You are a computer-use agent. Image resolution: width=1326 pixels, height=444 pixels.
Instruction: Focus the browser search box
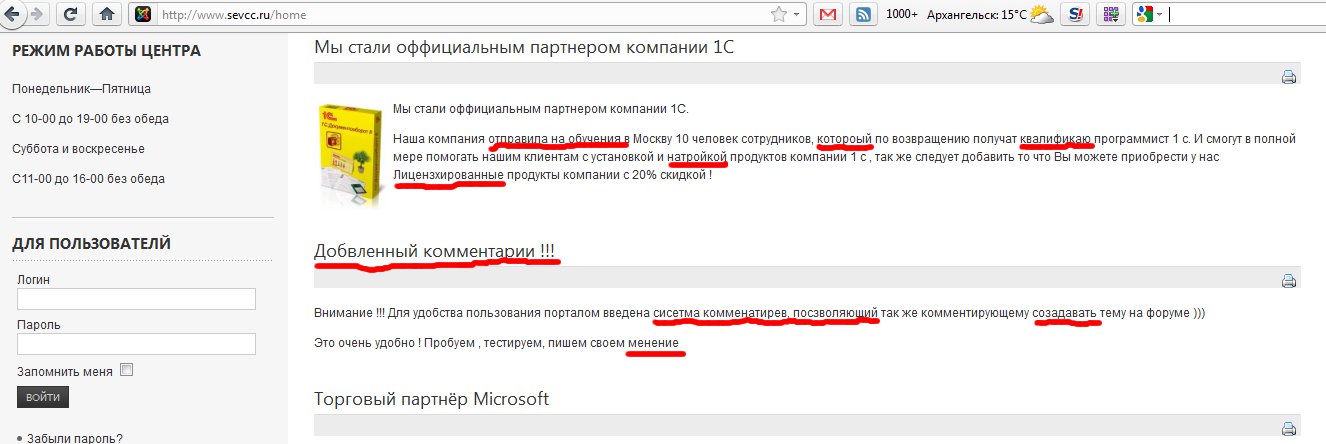click(x=1245, y=14)
